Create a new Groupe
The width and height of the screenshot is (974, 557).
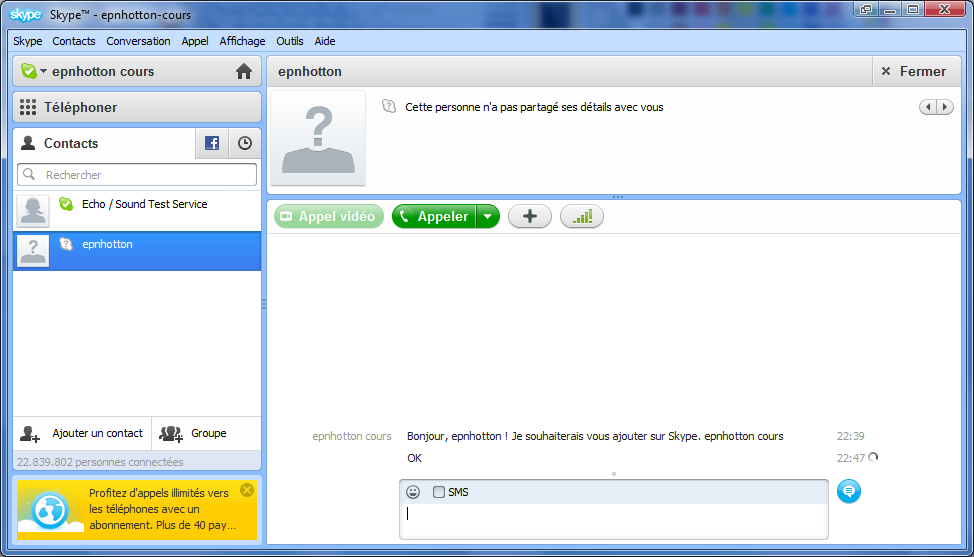[206, 433]
